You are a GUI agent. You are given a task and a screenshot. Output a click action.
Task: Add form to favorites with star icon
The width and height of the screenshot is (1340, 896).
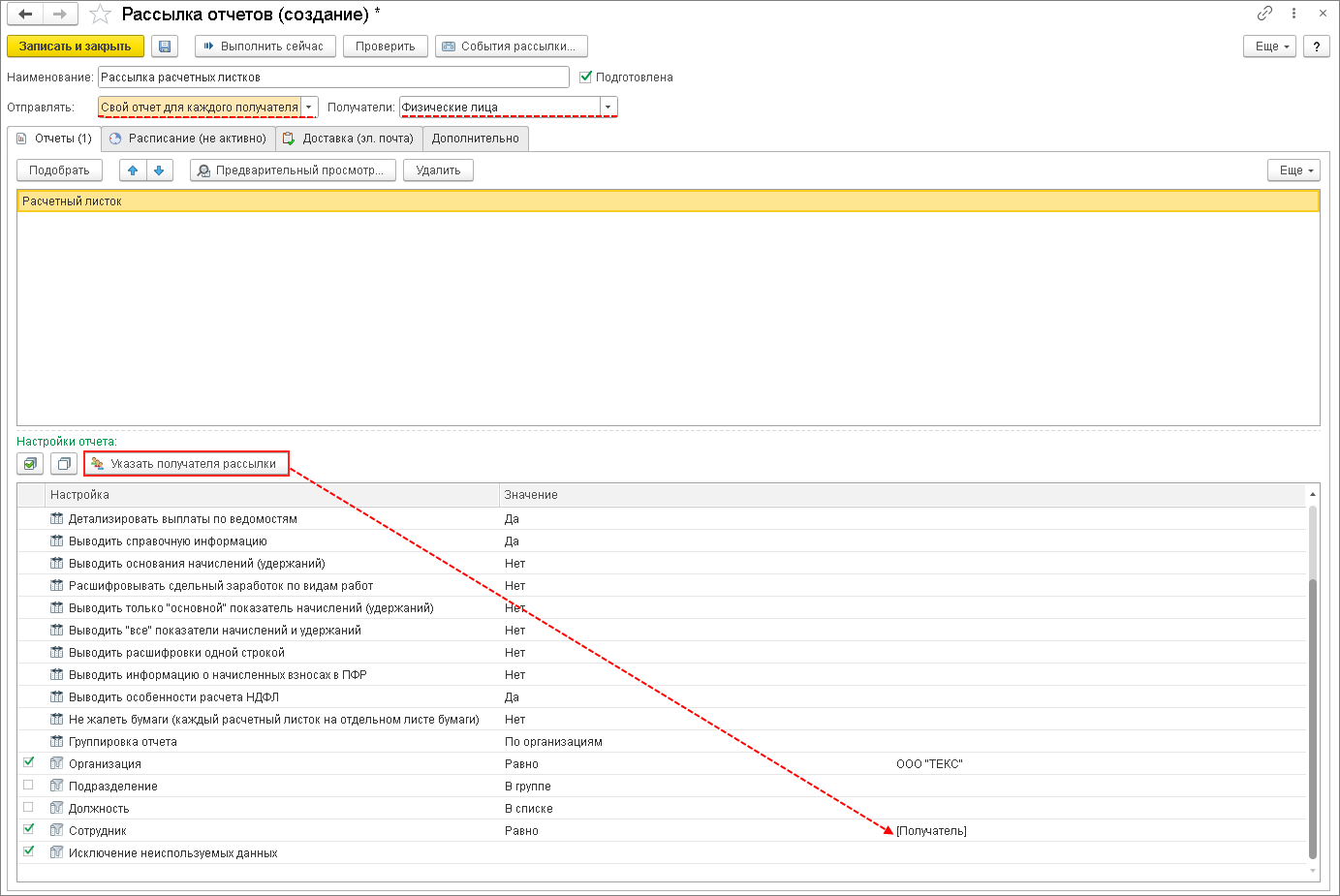pyautogui.click(x=100, y=15)
